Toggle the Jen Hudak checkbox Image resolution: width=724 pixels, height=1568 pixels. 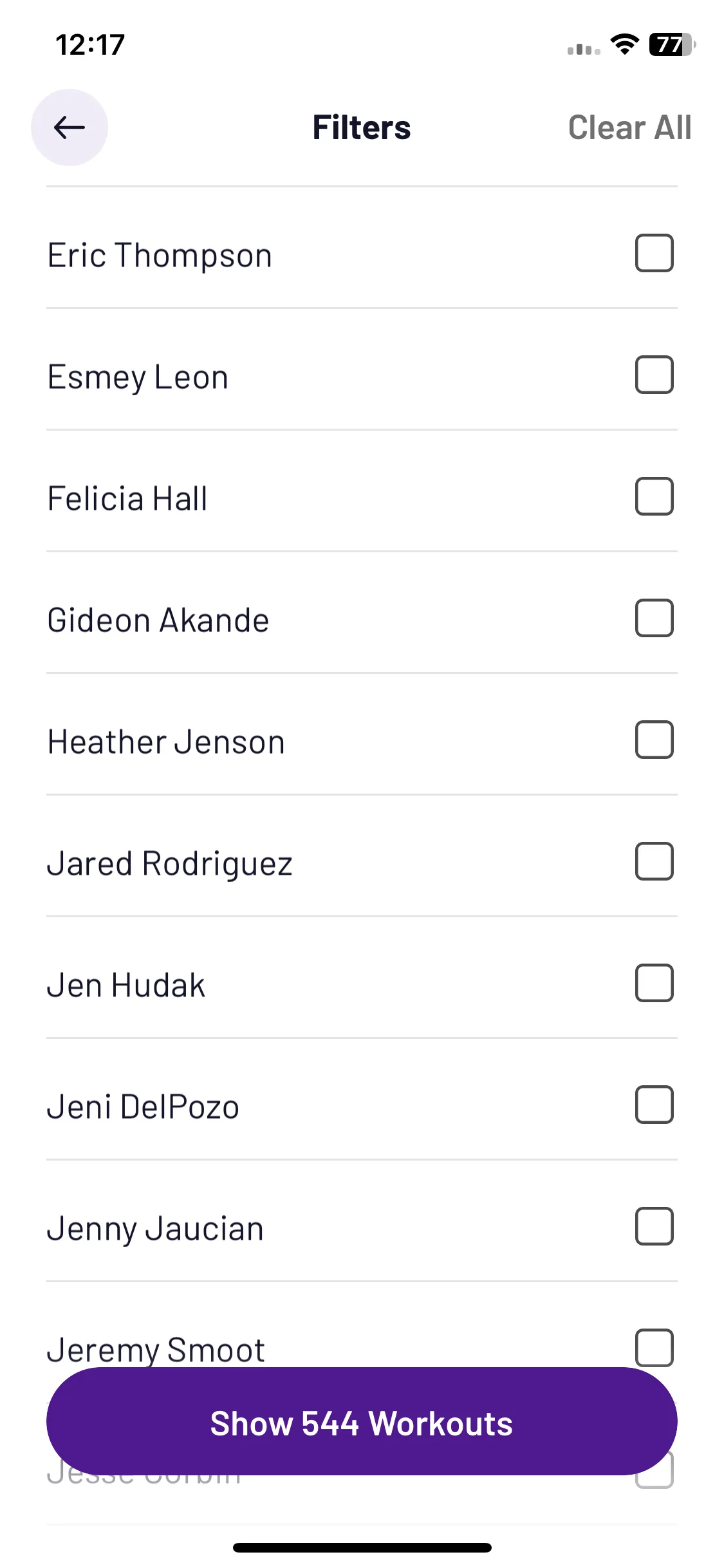tap(654, 983)
